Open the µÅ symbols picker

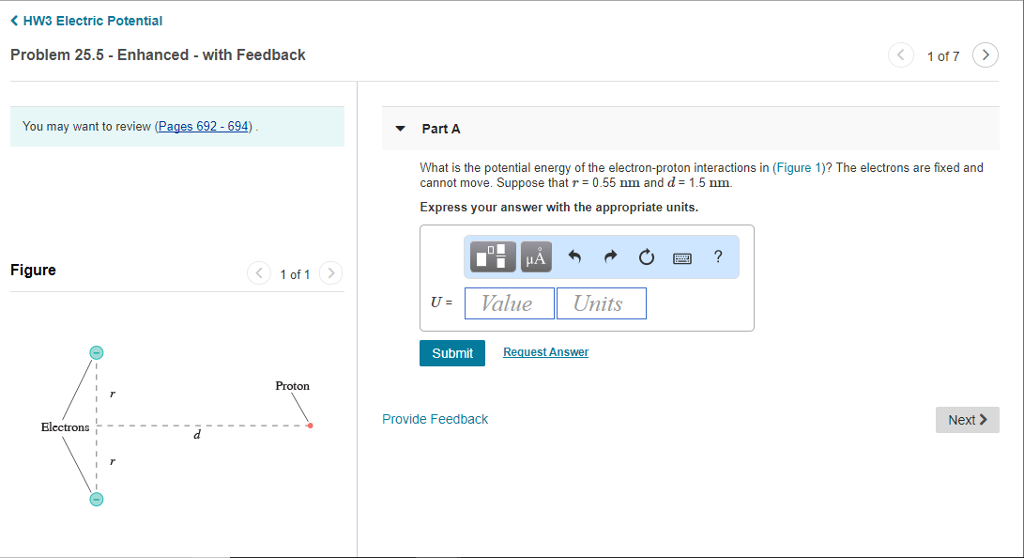pyautogui.click(x=536, y=256)
